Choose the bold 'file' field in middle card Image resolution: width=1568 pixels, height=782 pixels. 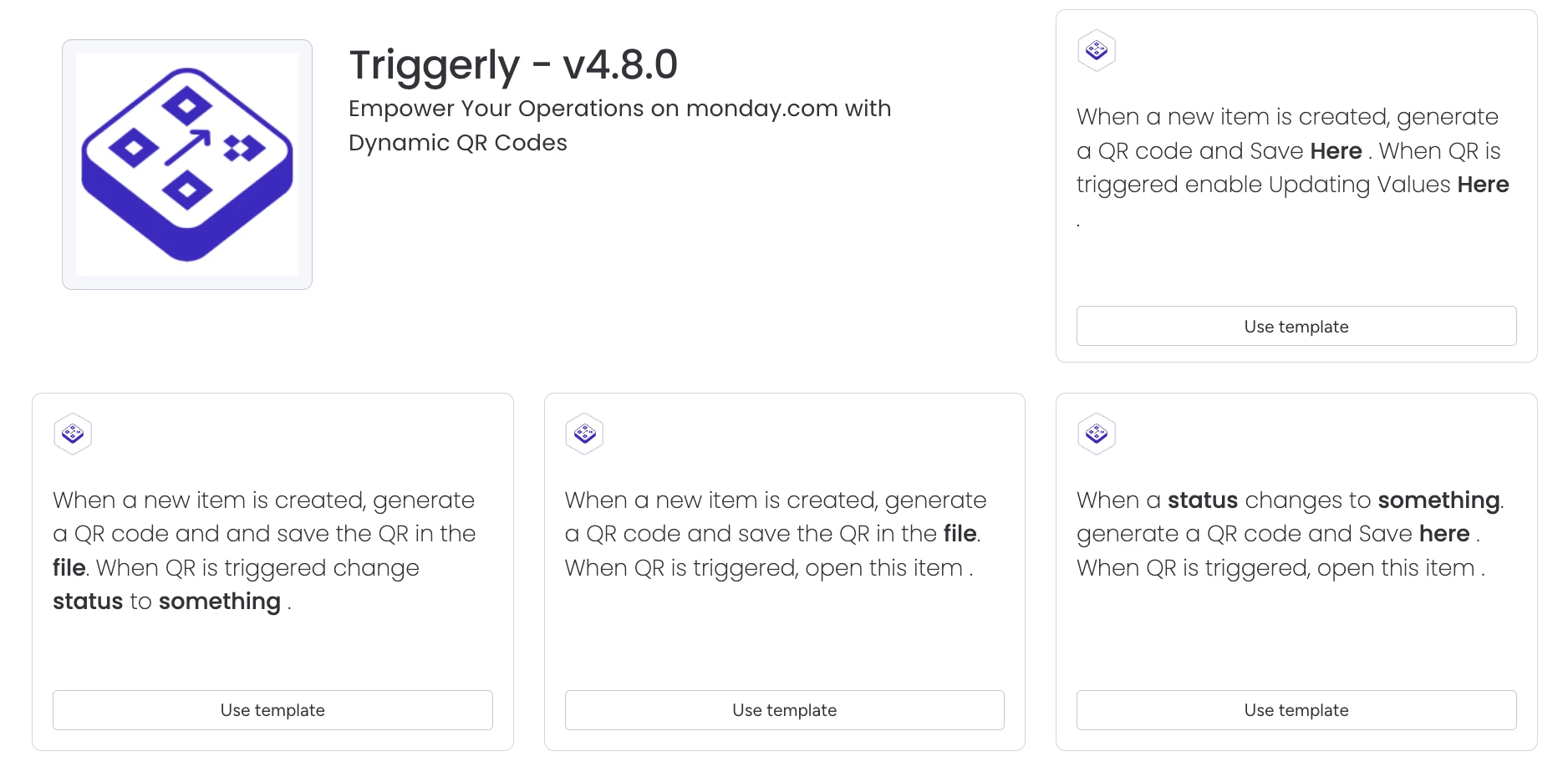click(x=960, y=534)
